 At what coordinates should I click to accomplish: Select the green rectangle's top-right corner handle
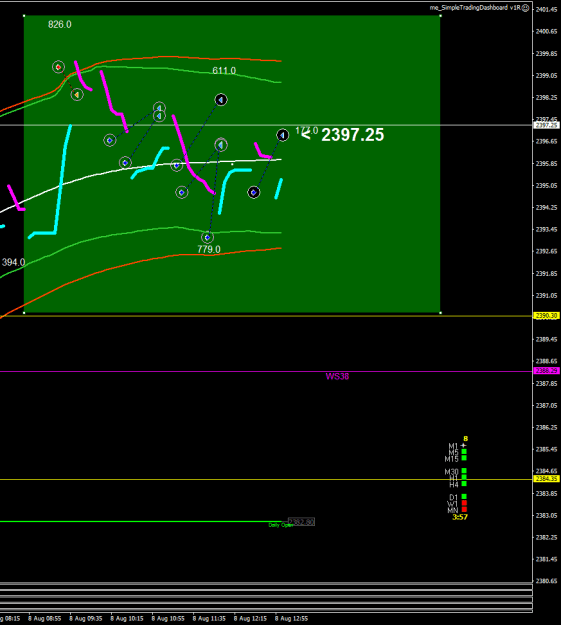tap(440, 16)
